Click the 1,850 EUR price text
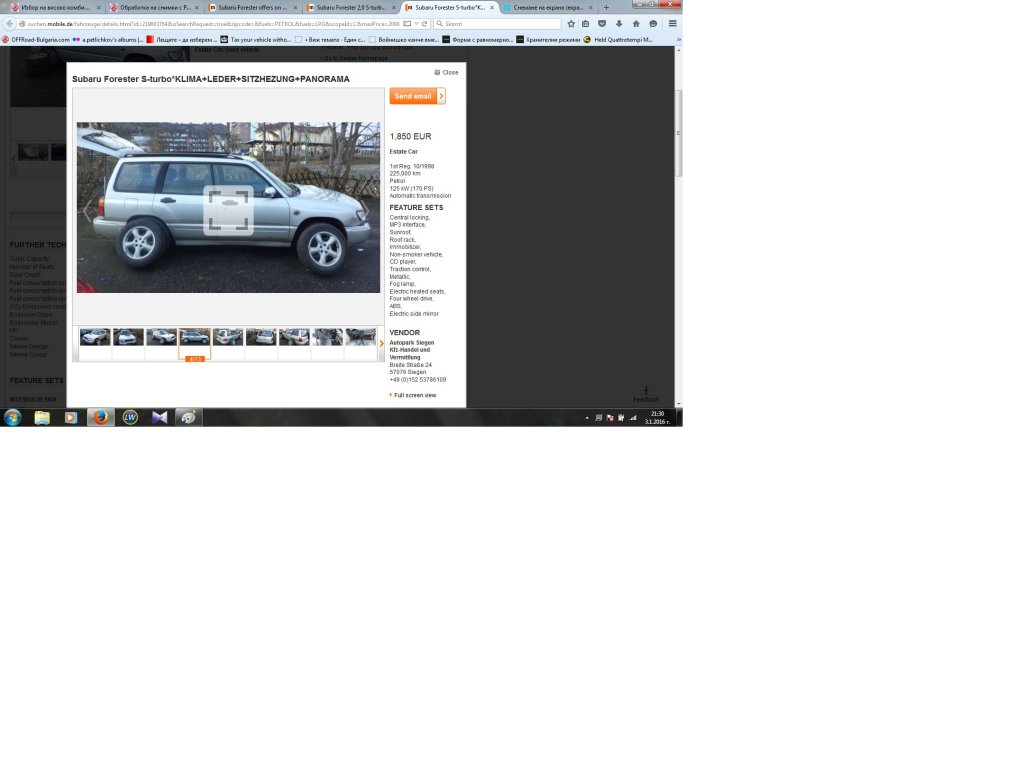1024x768 pixels. 410,136
